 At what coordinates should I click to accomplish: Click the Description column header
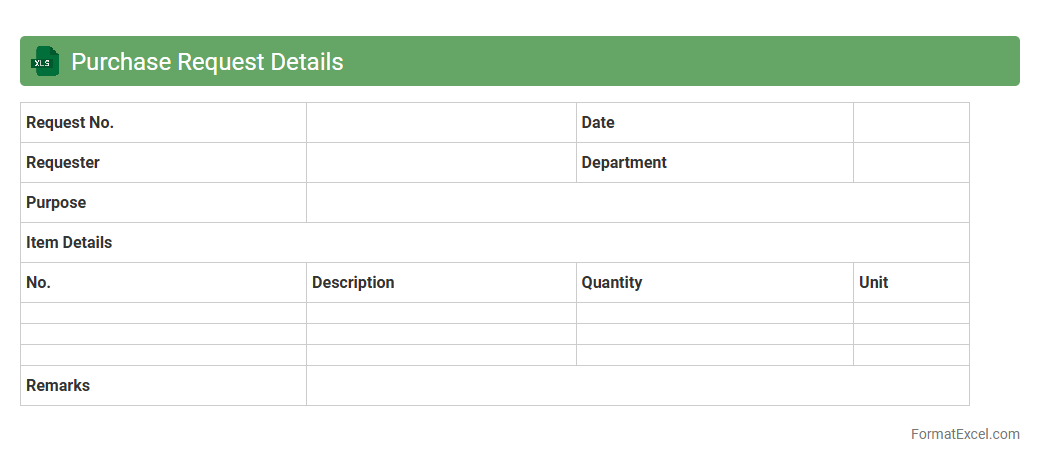point(353,283)
